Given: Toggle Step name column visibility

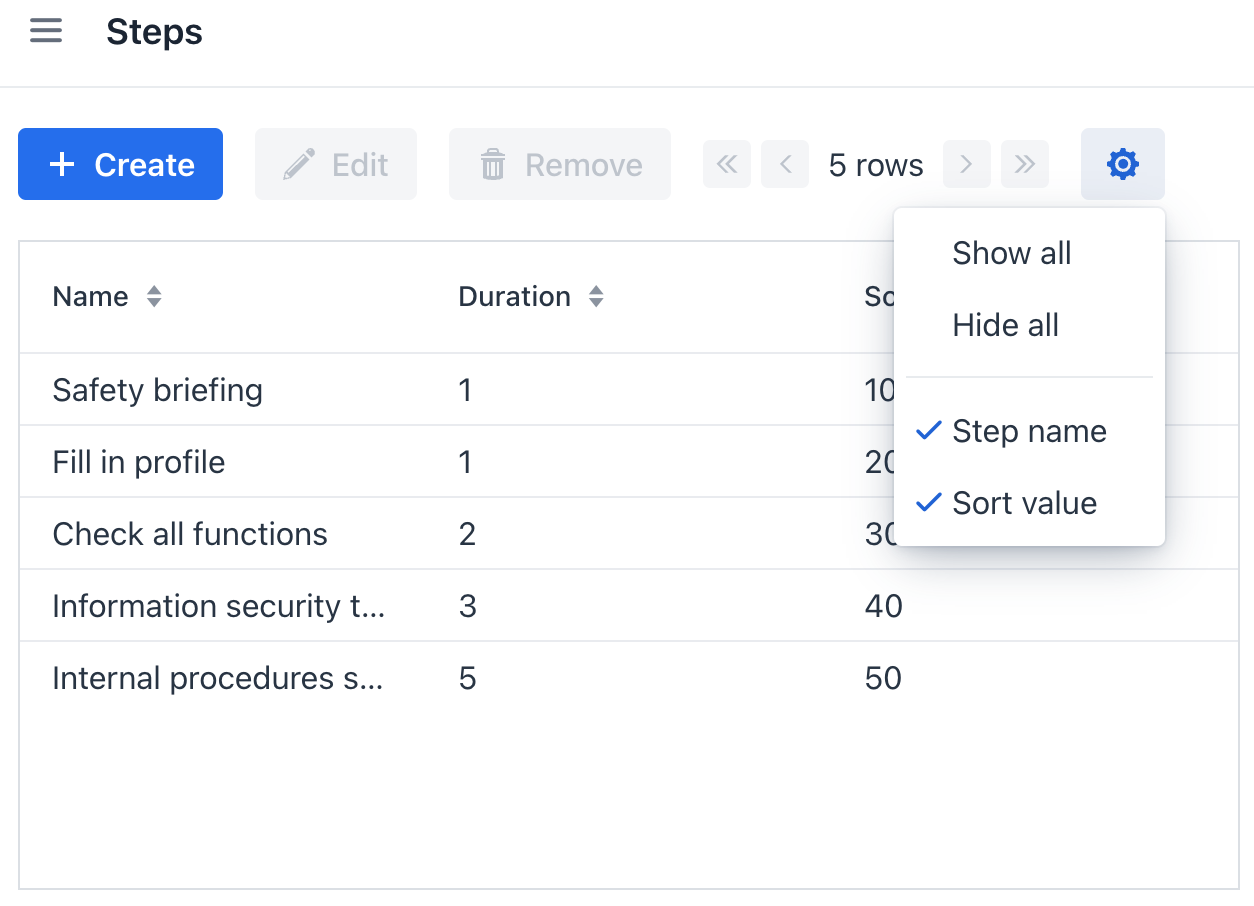Looking at the screenshot, I should pyautogui.click(x=1029, y=431).
